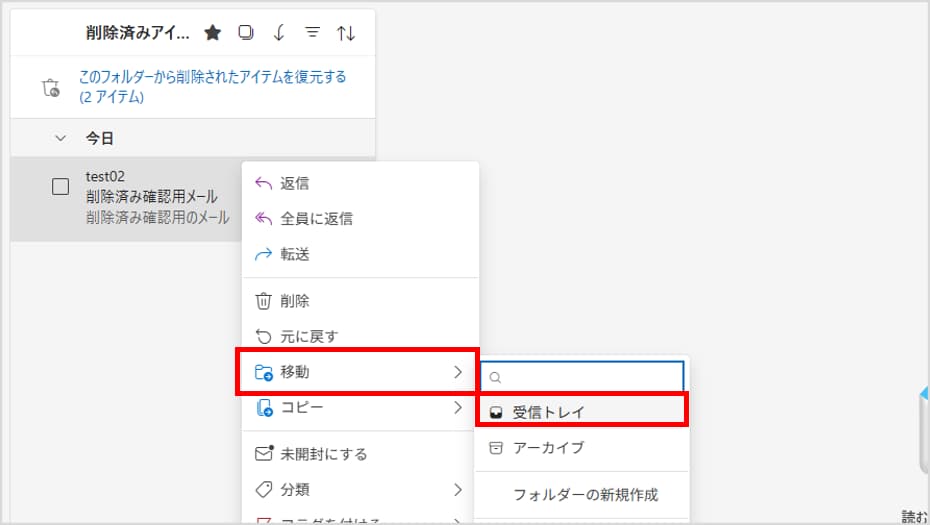Viewport: 930px width, 525px height.
Task: Select 未開封にする in the context menu
Action: click(323, 454)
